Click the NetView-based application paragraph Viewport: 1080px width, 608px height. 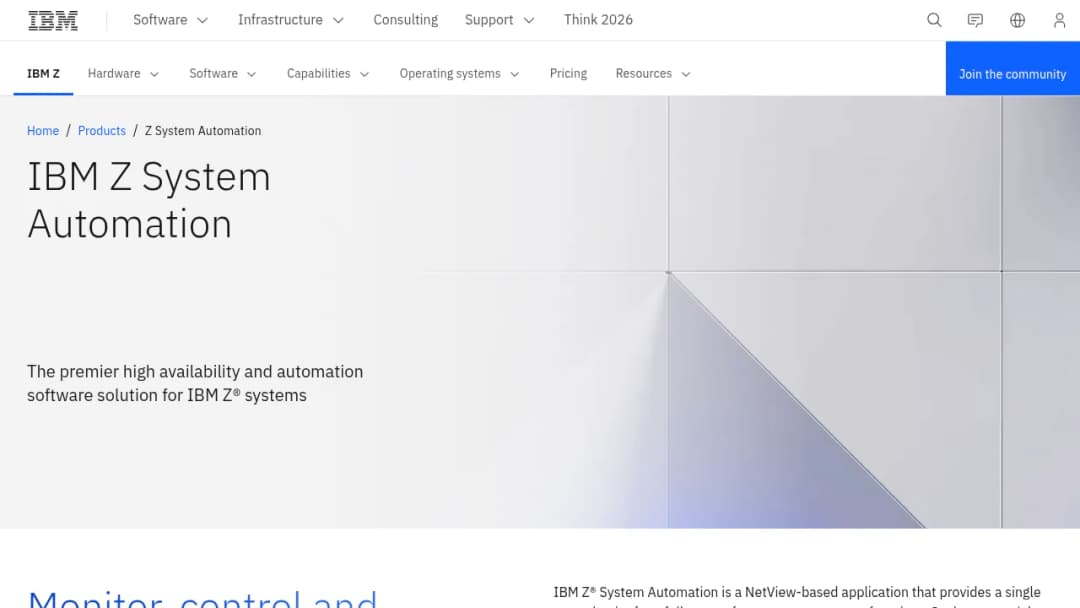pyautogui.click(x=799, y=596)
